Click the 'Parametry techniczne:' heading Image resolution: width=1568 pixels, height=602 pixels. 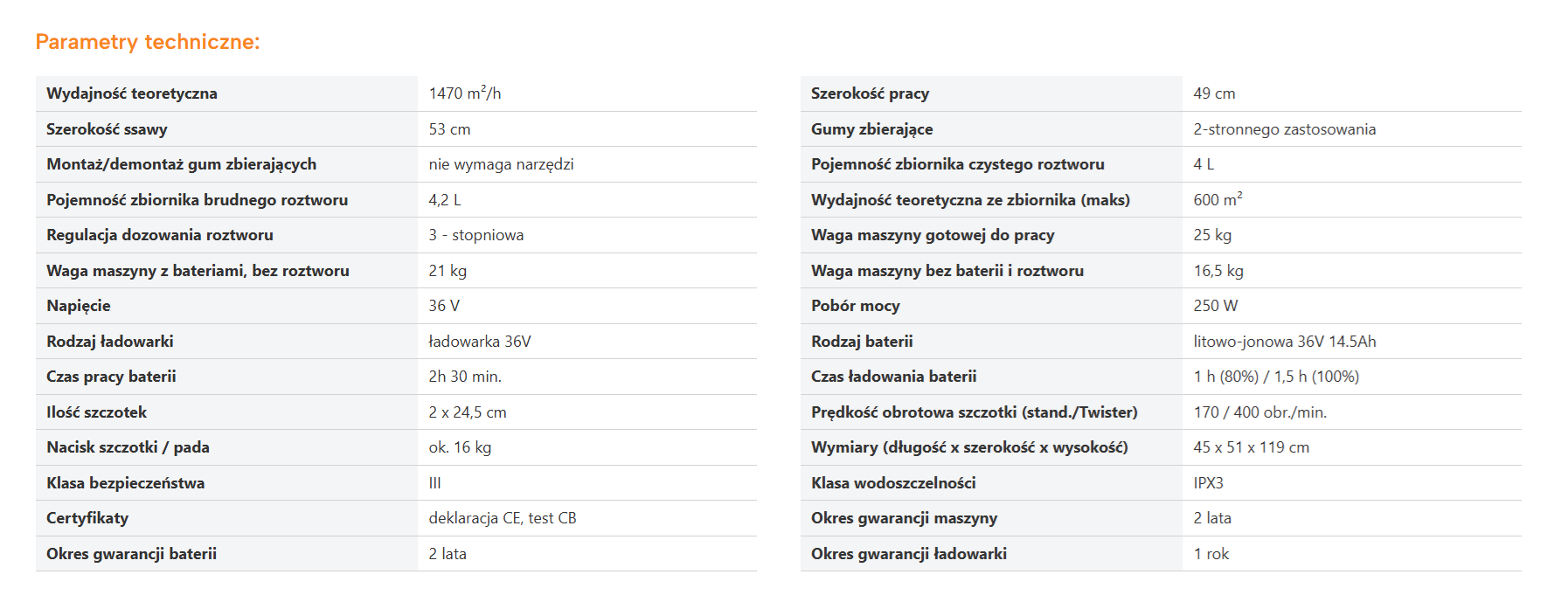(x=148, y=42)
